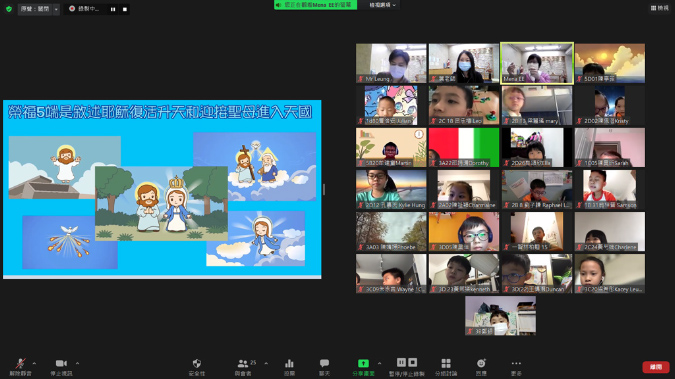Select the 2D02 Kristy video tile
The image size is (675, 379).
point(610,106)
